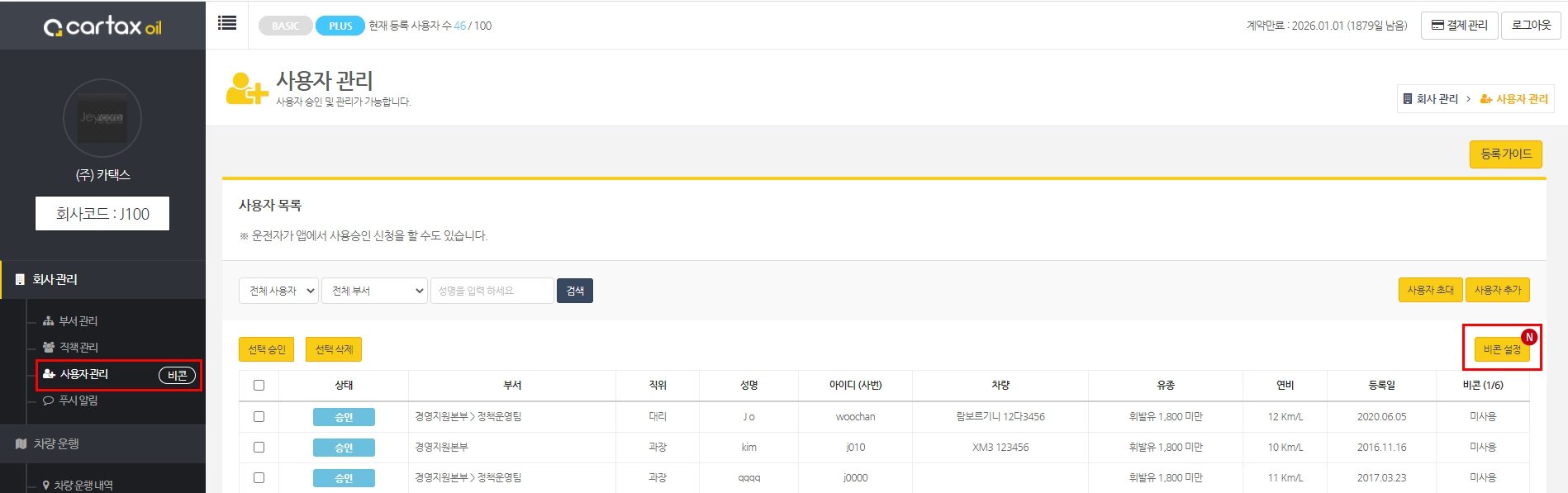The image size is (1568, 493).
Task: Open 차량 운행내역 in sidebar
Action: pos(83,485)
